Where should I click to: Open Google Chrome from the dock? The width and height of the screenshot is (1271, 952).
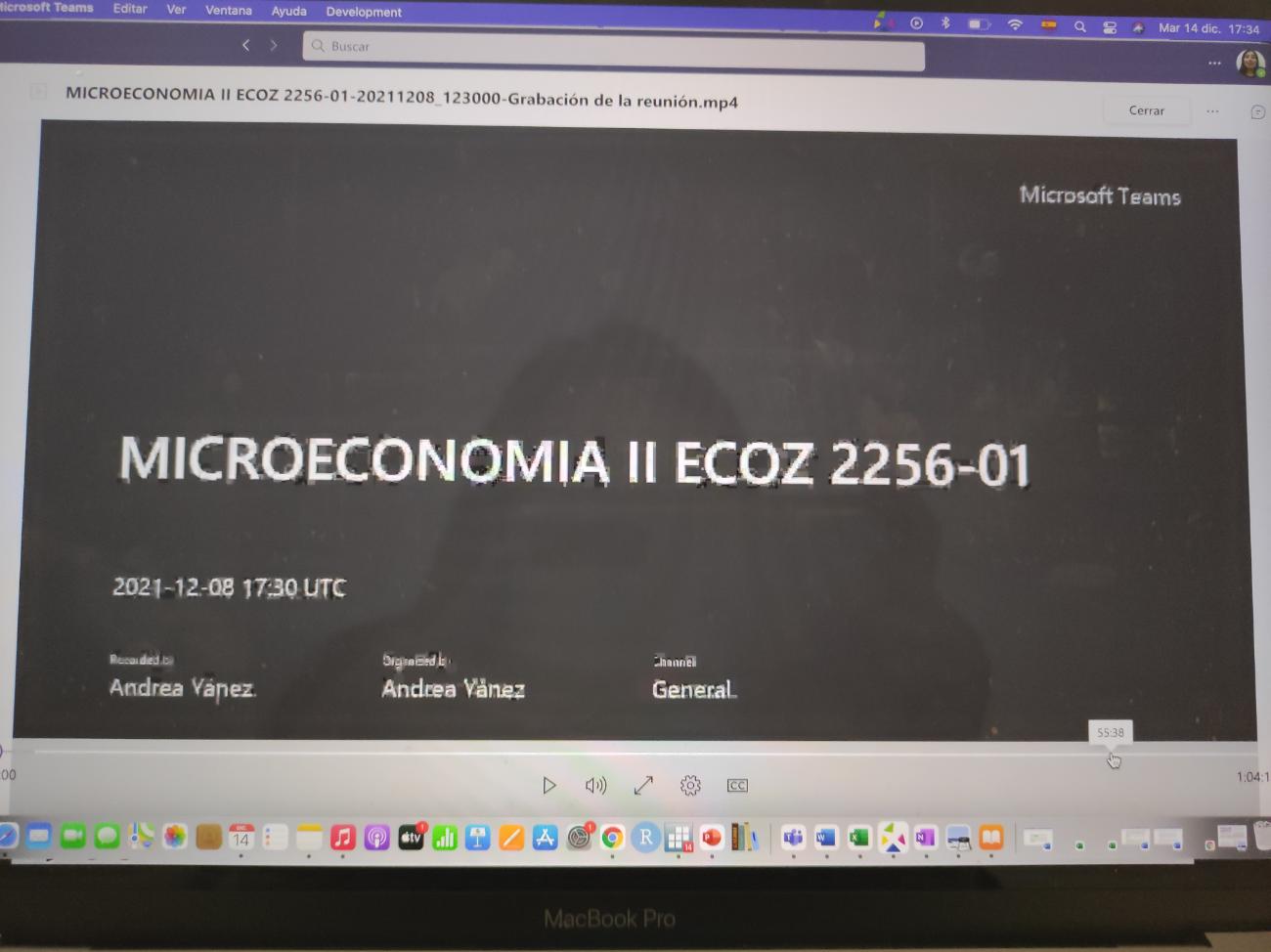point(612,838)
